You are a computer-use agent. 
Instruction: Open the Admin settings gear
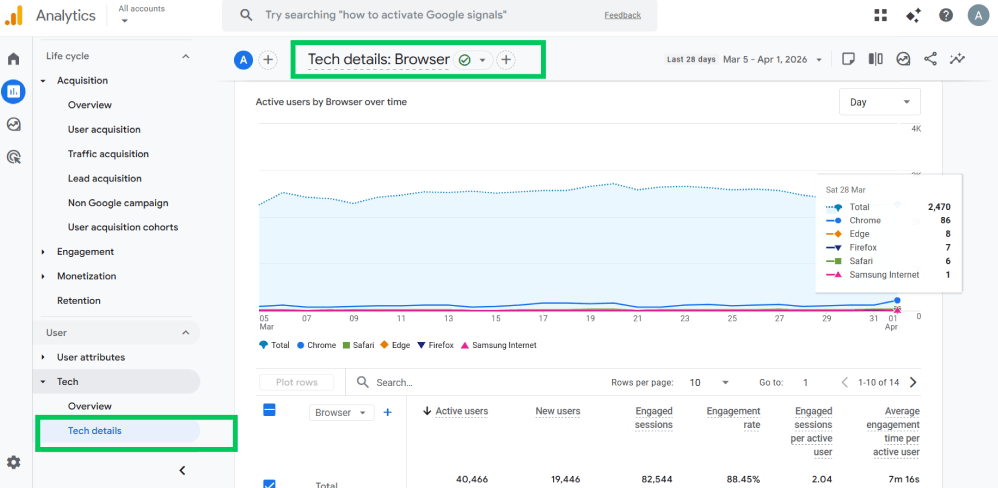click(13, 463)
